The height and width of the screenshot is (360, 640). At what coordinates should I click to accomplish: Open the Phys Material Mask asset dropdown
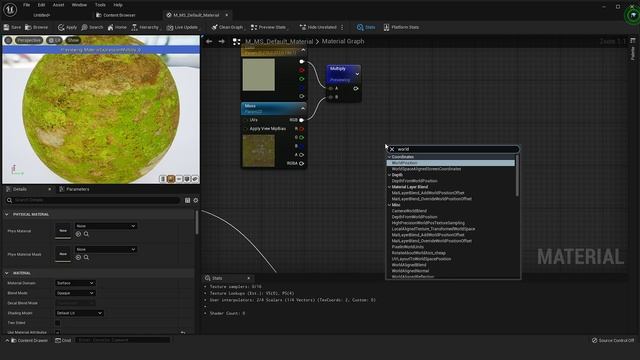(x=105, y=249)
